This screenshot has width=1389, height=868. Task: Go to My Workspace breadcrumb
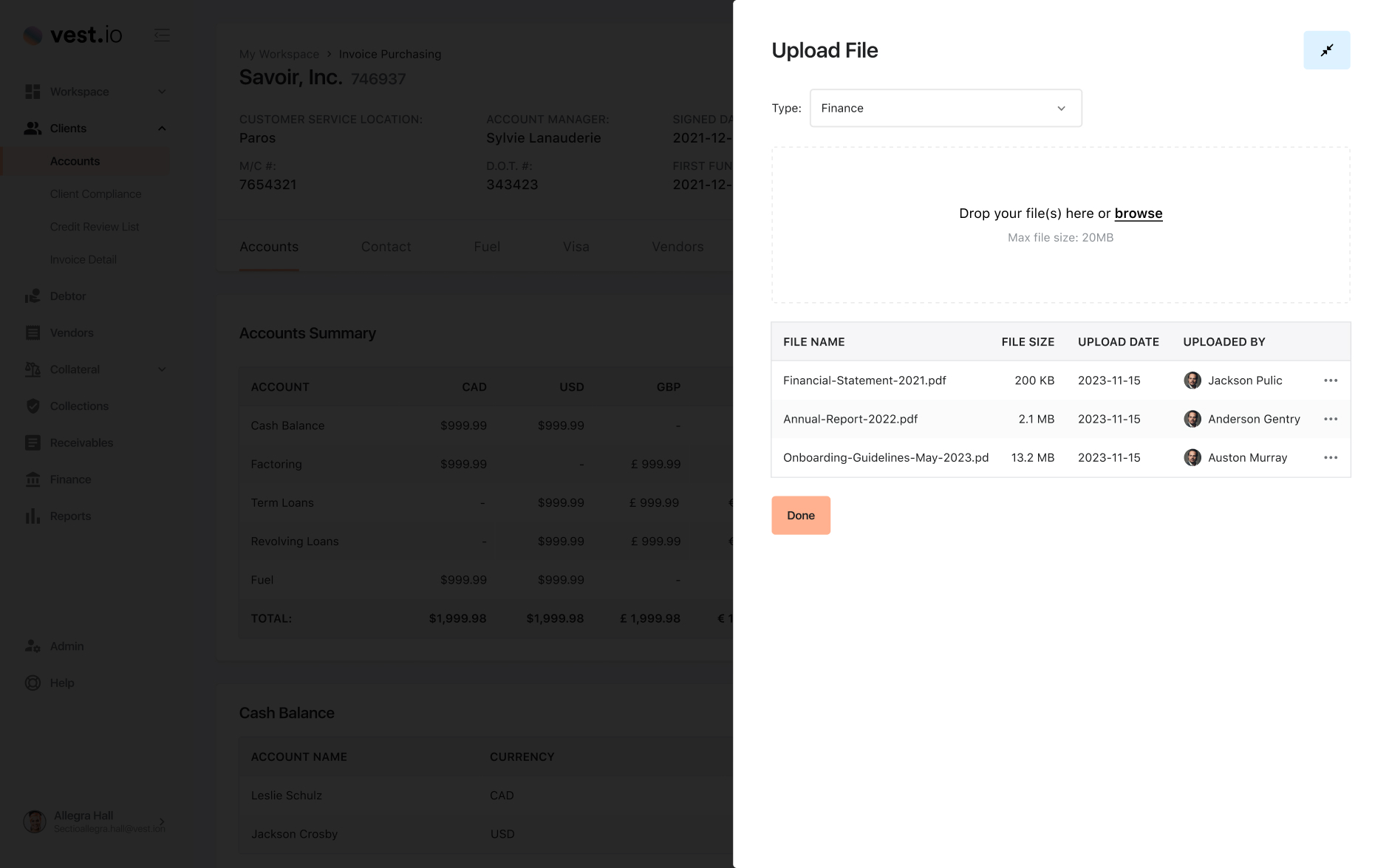pos(279,54)
